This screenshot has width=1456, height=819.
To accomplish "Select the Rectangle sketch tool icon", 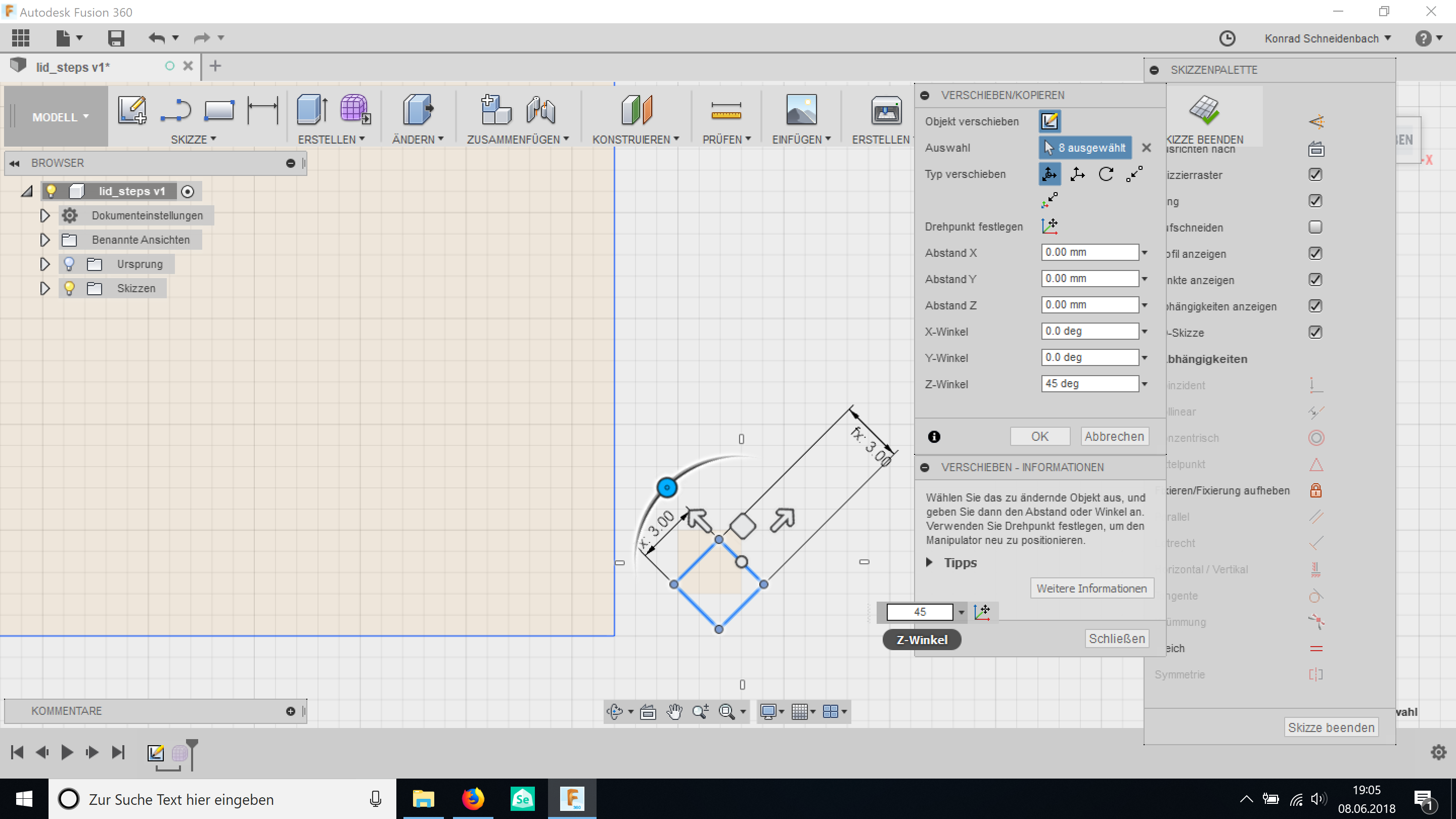I will pyautogui.click(x=219, y=110).
